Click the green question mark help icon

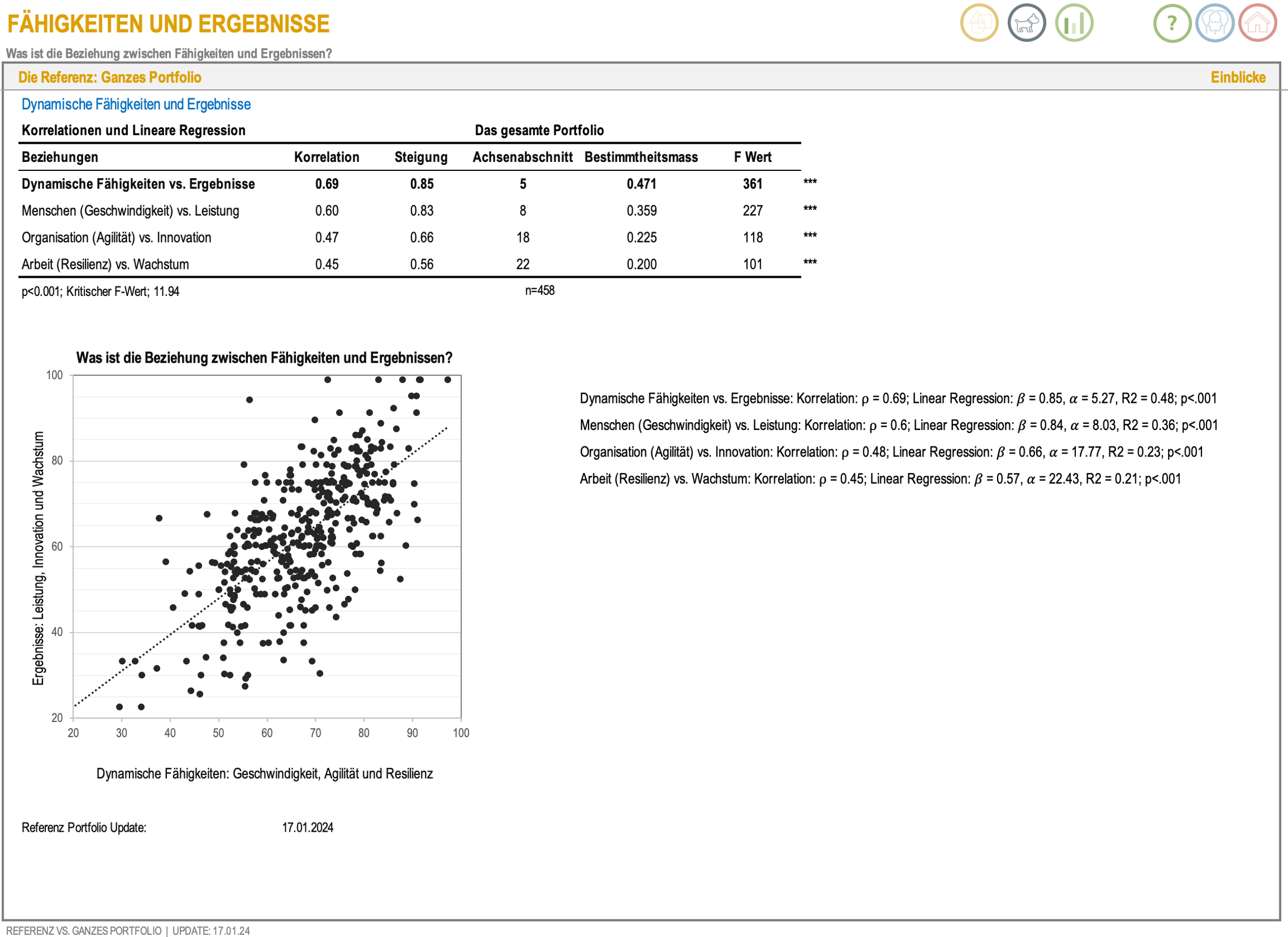pos(1172,23)
